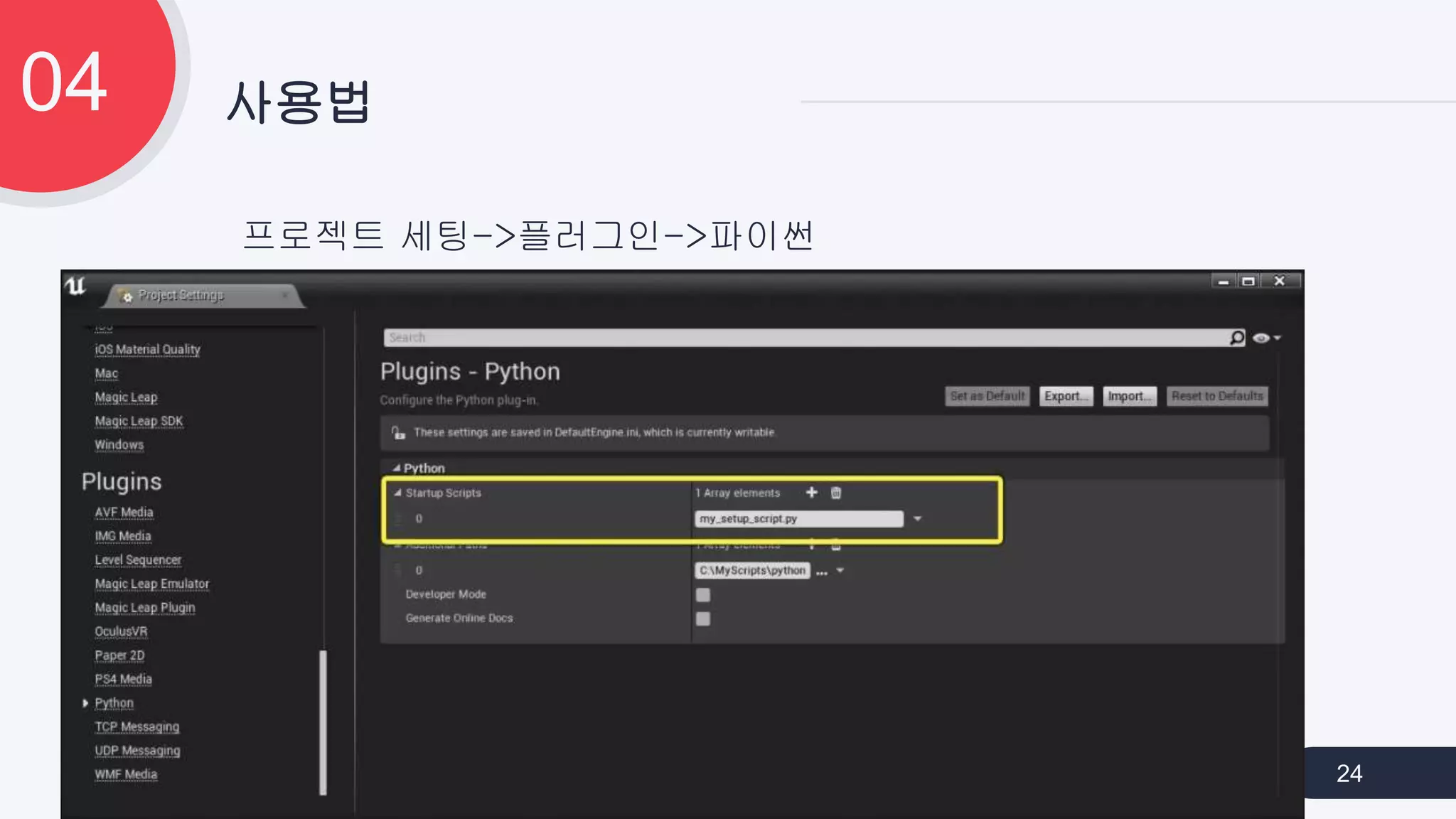Open WMF Media plugin settings
1456x819 pixels.
pos(127,774)
